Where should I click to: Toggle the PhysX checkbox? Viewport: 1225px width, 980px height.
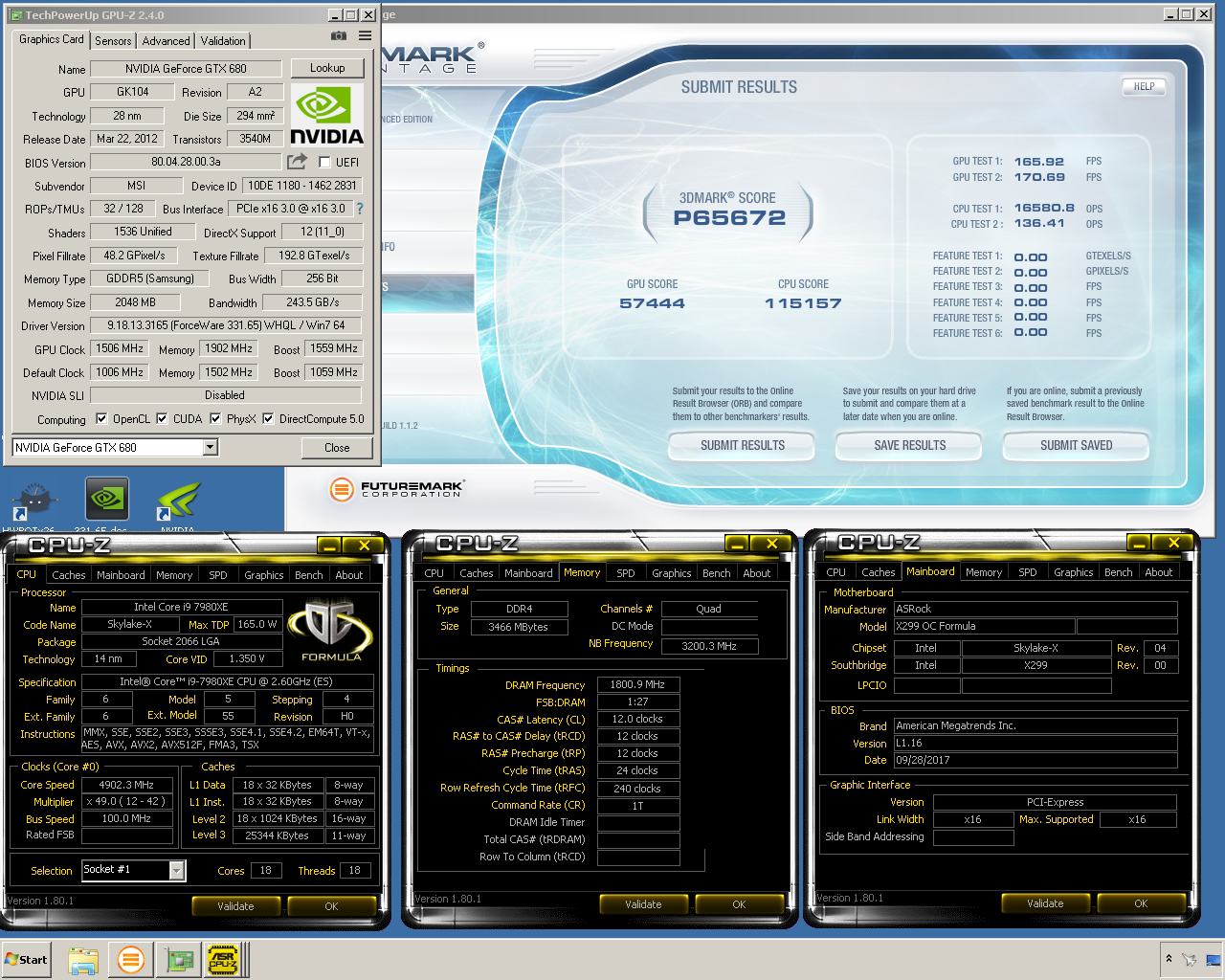pyautogui.click(x=215, y=418)
